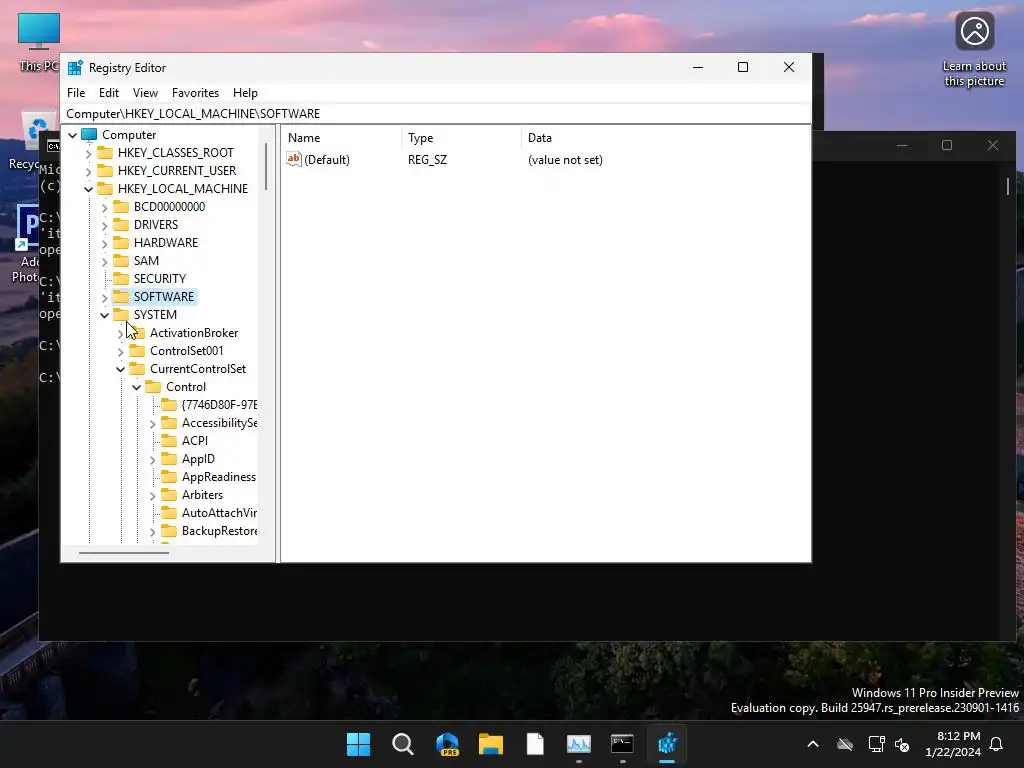The width and height of the screenshot is (1024, 768).
Task: Open taskbar Search
Action: click(402, 744)
